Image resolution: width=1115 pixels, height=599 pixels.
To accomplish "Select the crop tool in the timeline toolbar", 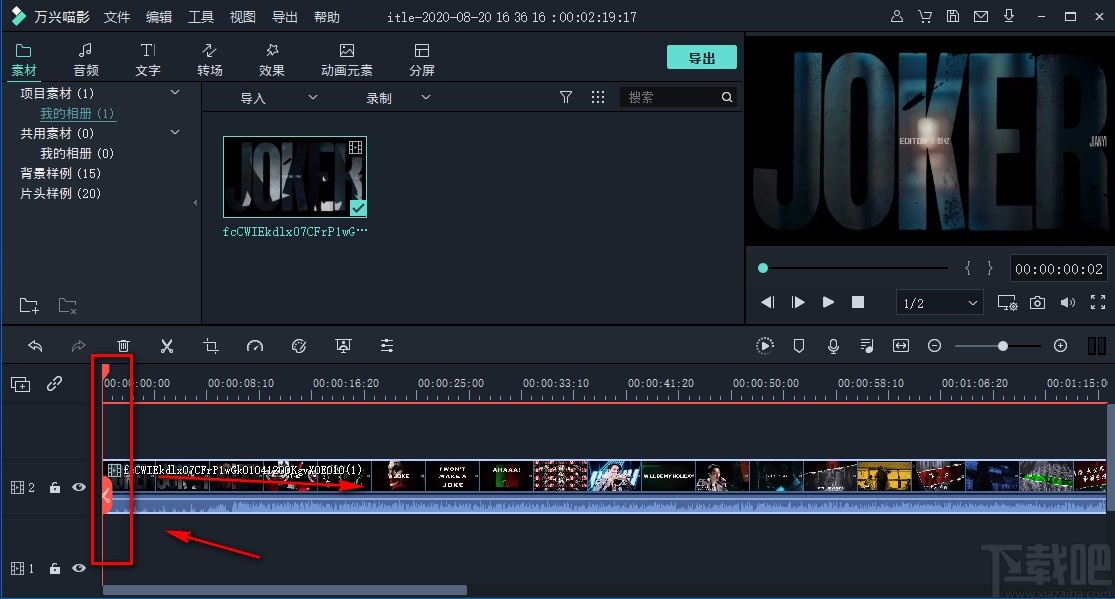I will tap(211, 346).
